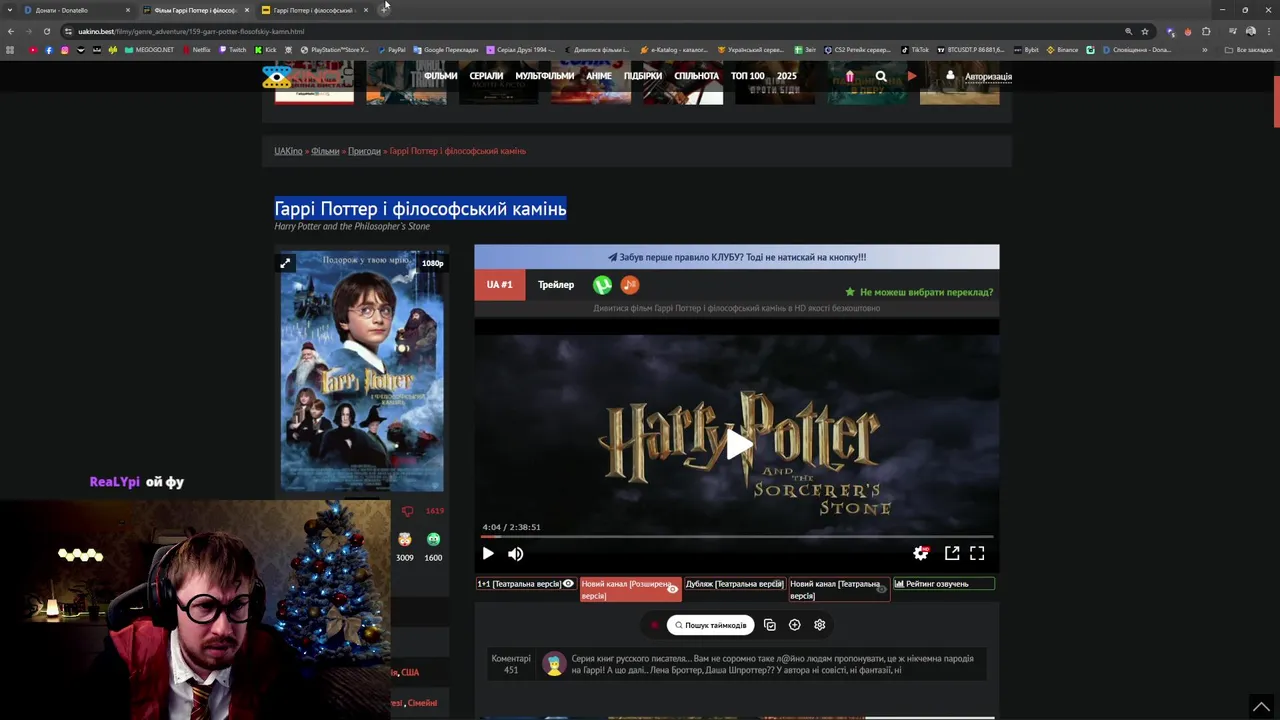This screenshot has width=1280, height=720.
Task: Click the Harry Potter poster thumbnail
Action: (362, 371)
